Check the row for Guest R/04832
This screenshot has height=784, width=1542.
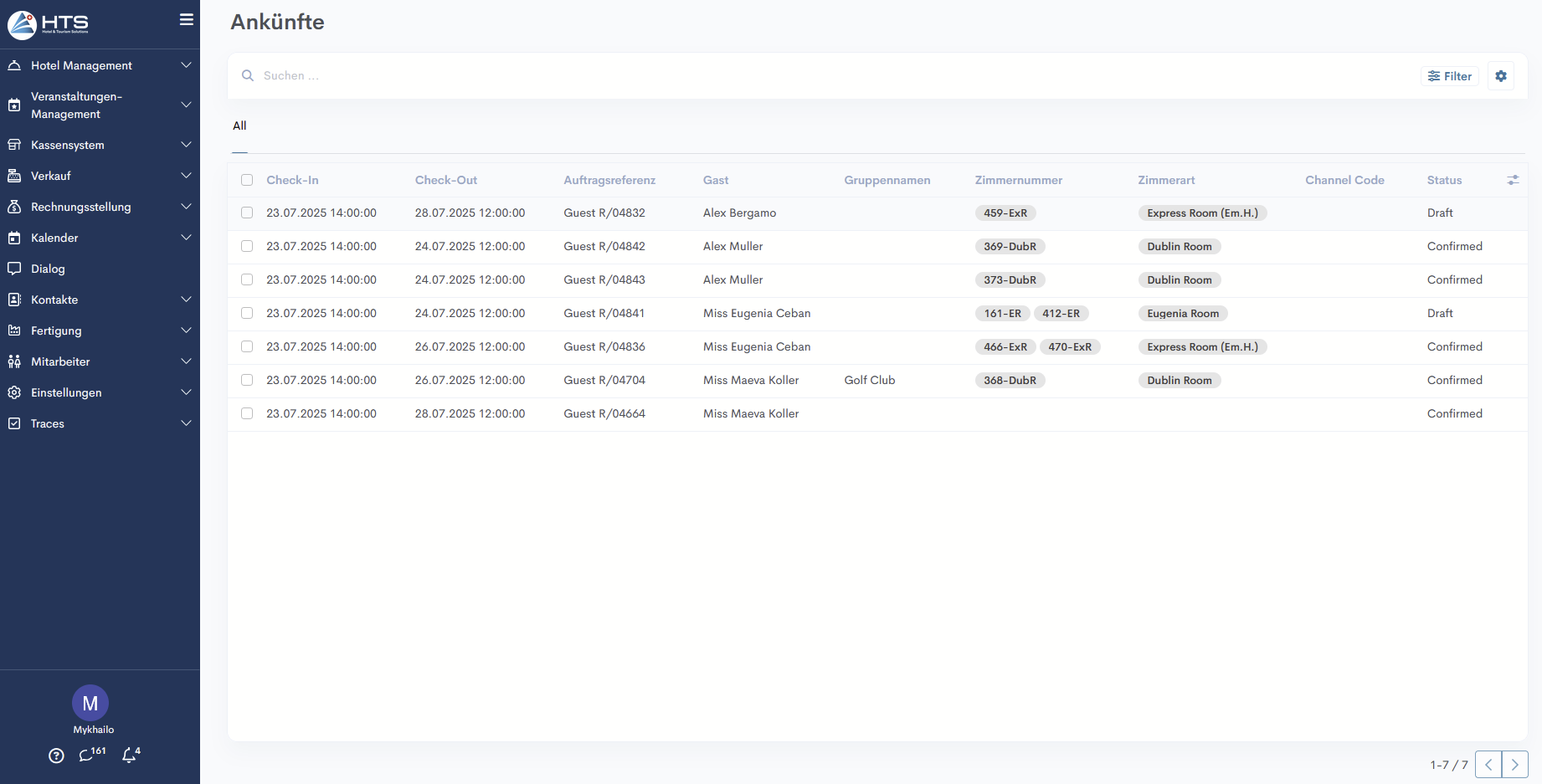247,213
